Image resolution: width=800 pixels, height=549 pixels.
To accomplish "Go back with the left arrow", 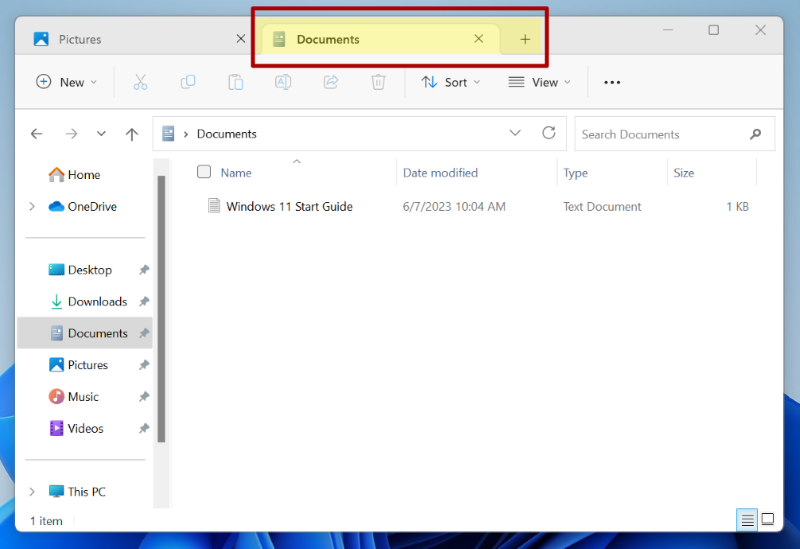I will pyautogui.click(x=36, y=134).
